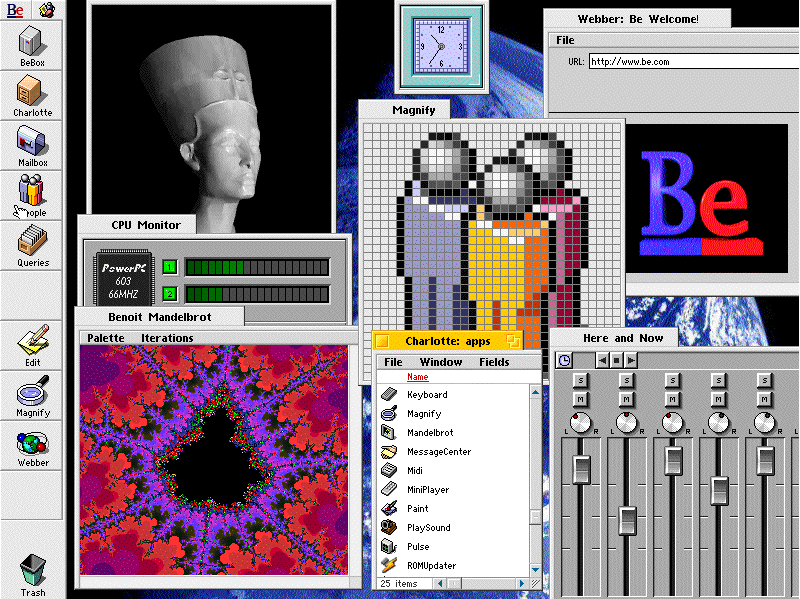Toggle Solo on the first mixer channel
The width and height of the screenshot is (800, 599).
click(580, 381)
